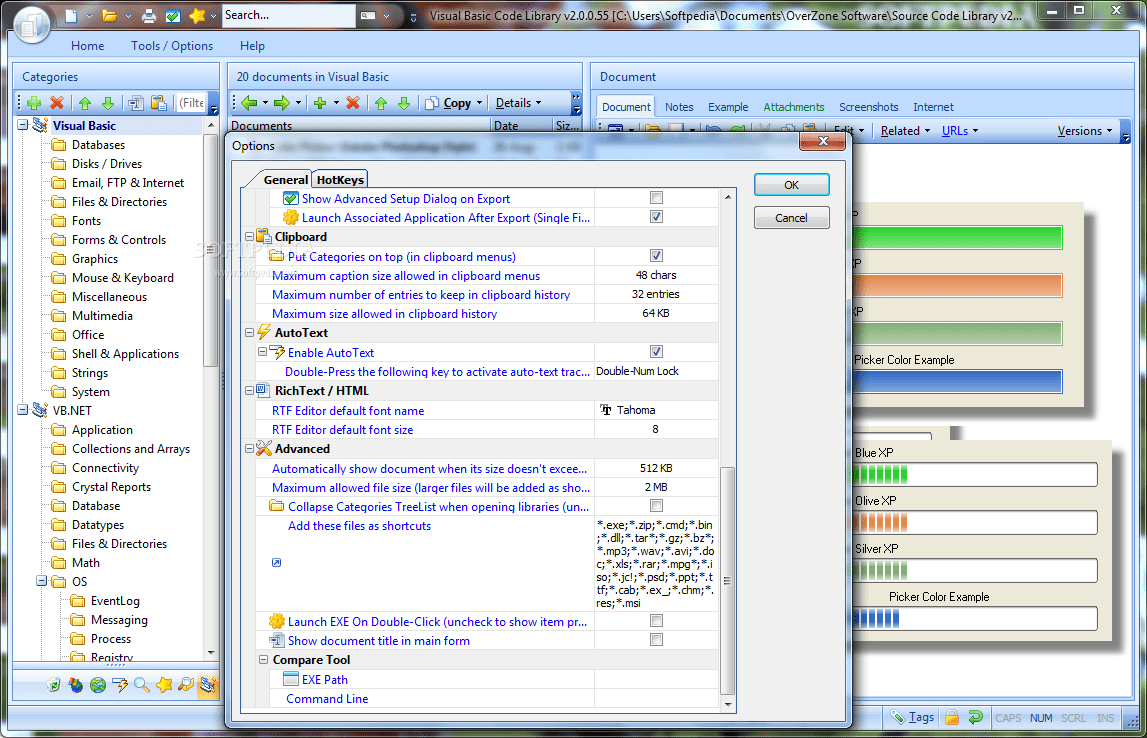Enable Show Advanced Setup Dialog on Export
Viewport: 1147px width, 738px height.
656,197
